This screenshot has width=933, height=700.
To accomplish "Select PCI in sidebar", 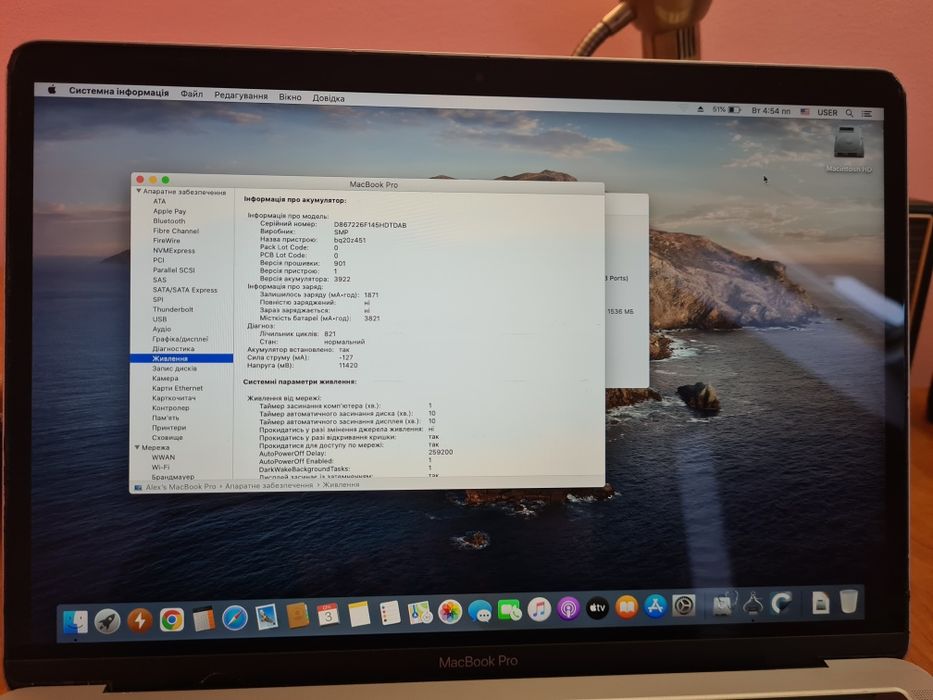I will pyautogui.click(x=158, y=260).
